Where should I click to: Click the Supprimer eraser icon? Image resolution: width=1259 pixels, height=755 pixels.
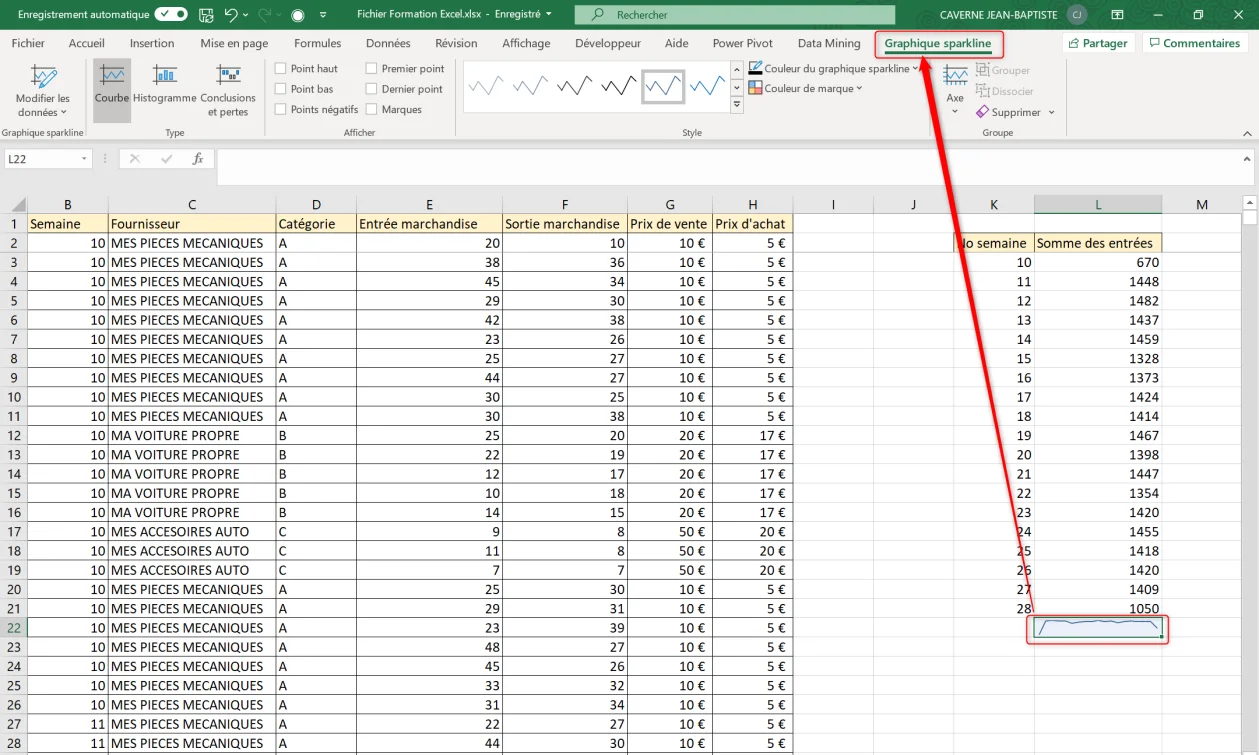982,112
